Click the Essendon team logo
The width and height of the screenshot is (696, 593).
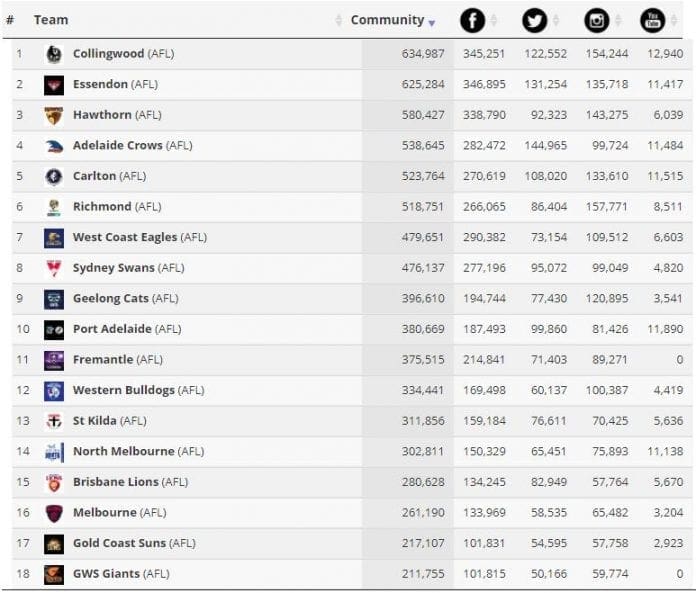pos(54,85)
